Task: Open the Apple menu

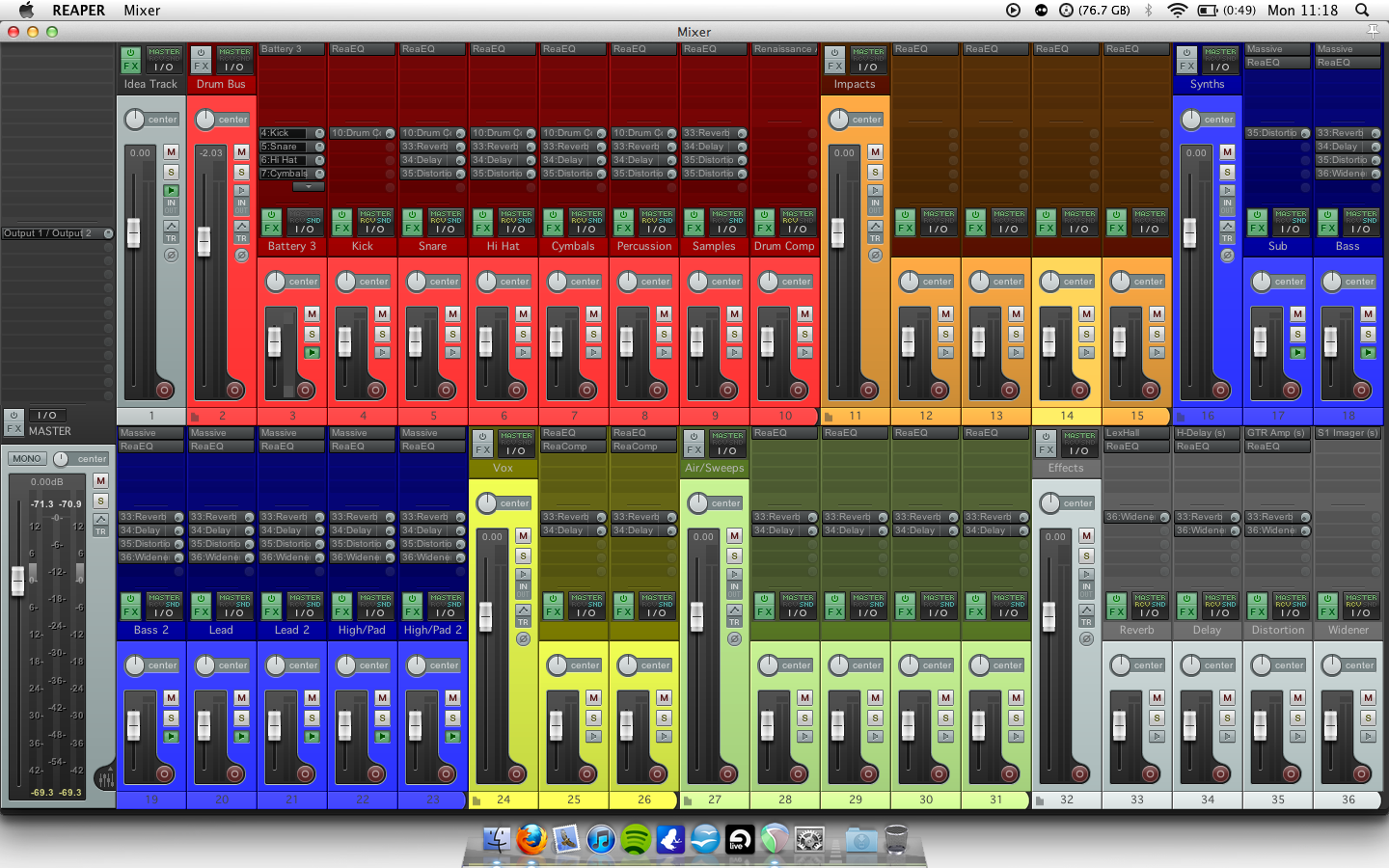Action: click(x=26, y=11)
